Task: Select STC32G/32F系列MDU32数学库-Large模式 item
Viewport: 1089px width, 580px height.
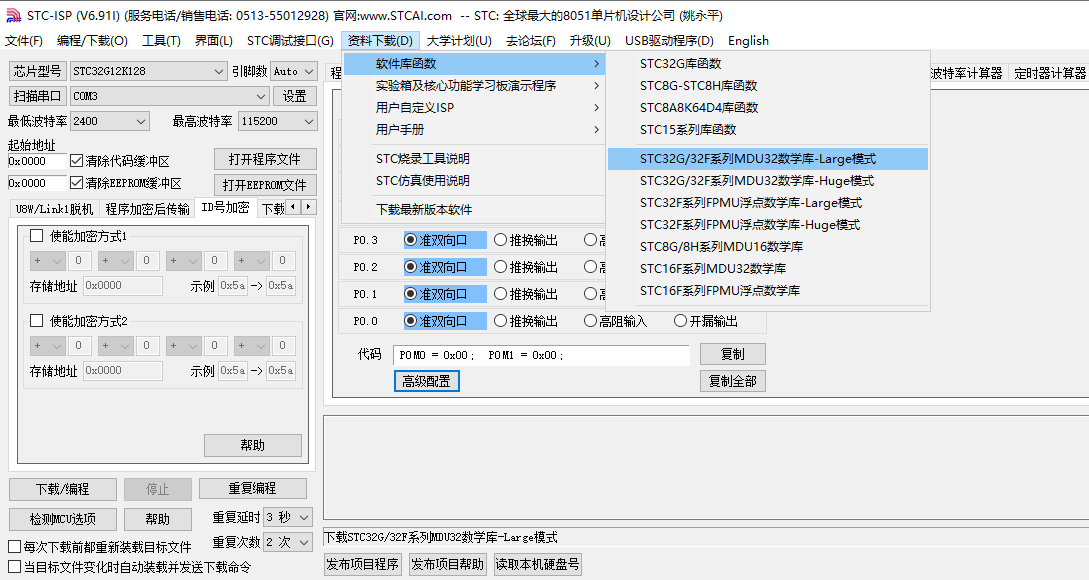Action: tap(767, 159)
